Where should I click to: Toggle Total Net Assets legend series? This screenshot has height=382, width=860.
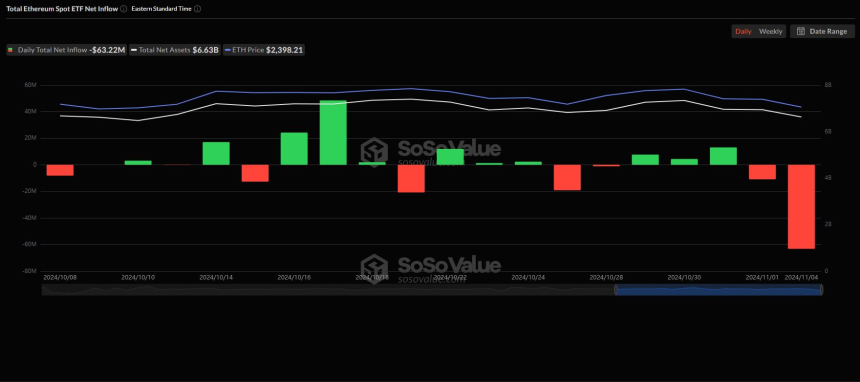[x=175, y=50]
